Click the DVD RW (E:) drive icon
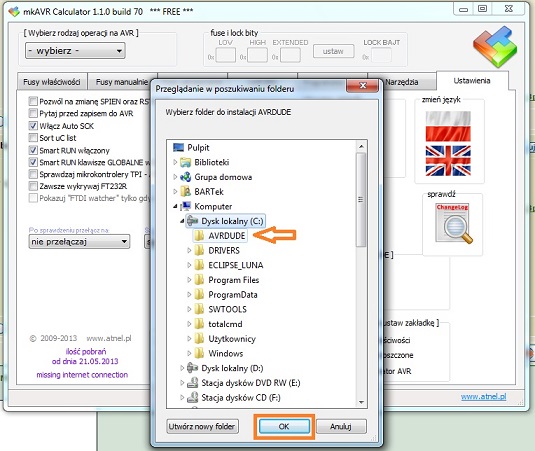Screen dimensions: 535x451 click(x=192, y=382)
